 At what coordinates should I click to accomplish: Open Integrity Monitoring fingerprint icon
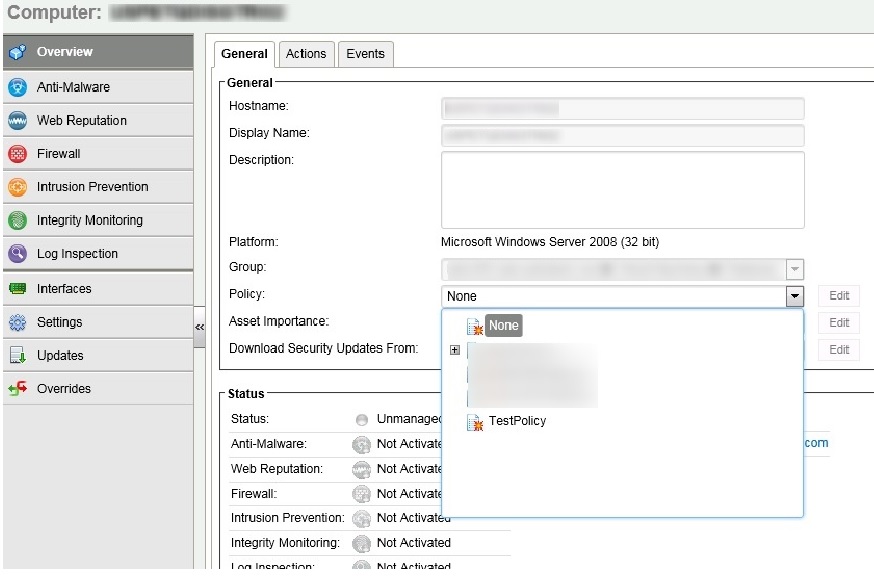point(17,220)
